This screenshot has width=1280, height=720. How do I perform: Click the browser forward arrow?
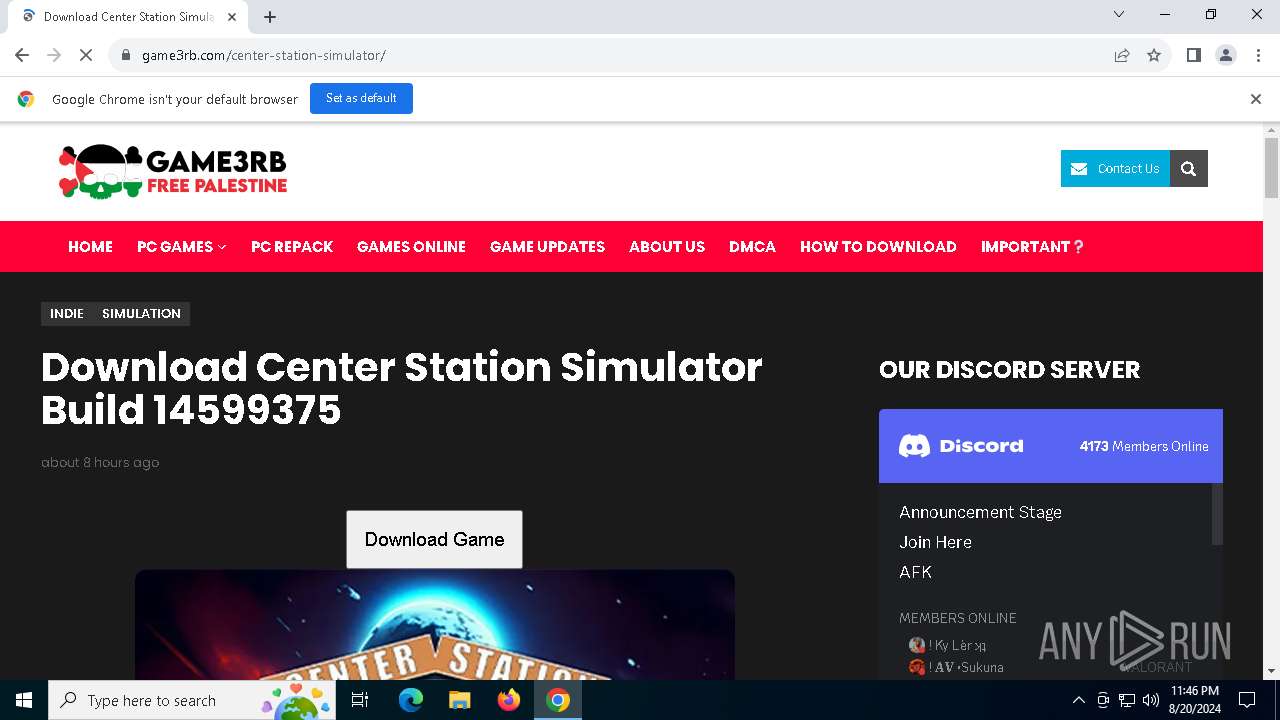pos(54,55)
